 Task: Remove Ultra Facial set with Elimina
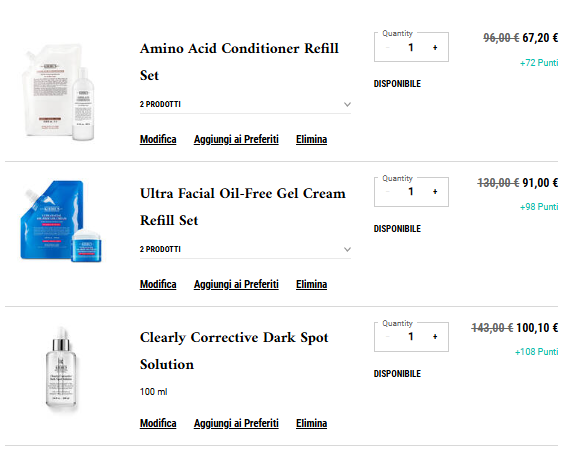pyautogui.click(x=311, y=284)
